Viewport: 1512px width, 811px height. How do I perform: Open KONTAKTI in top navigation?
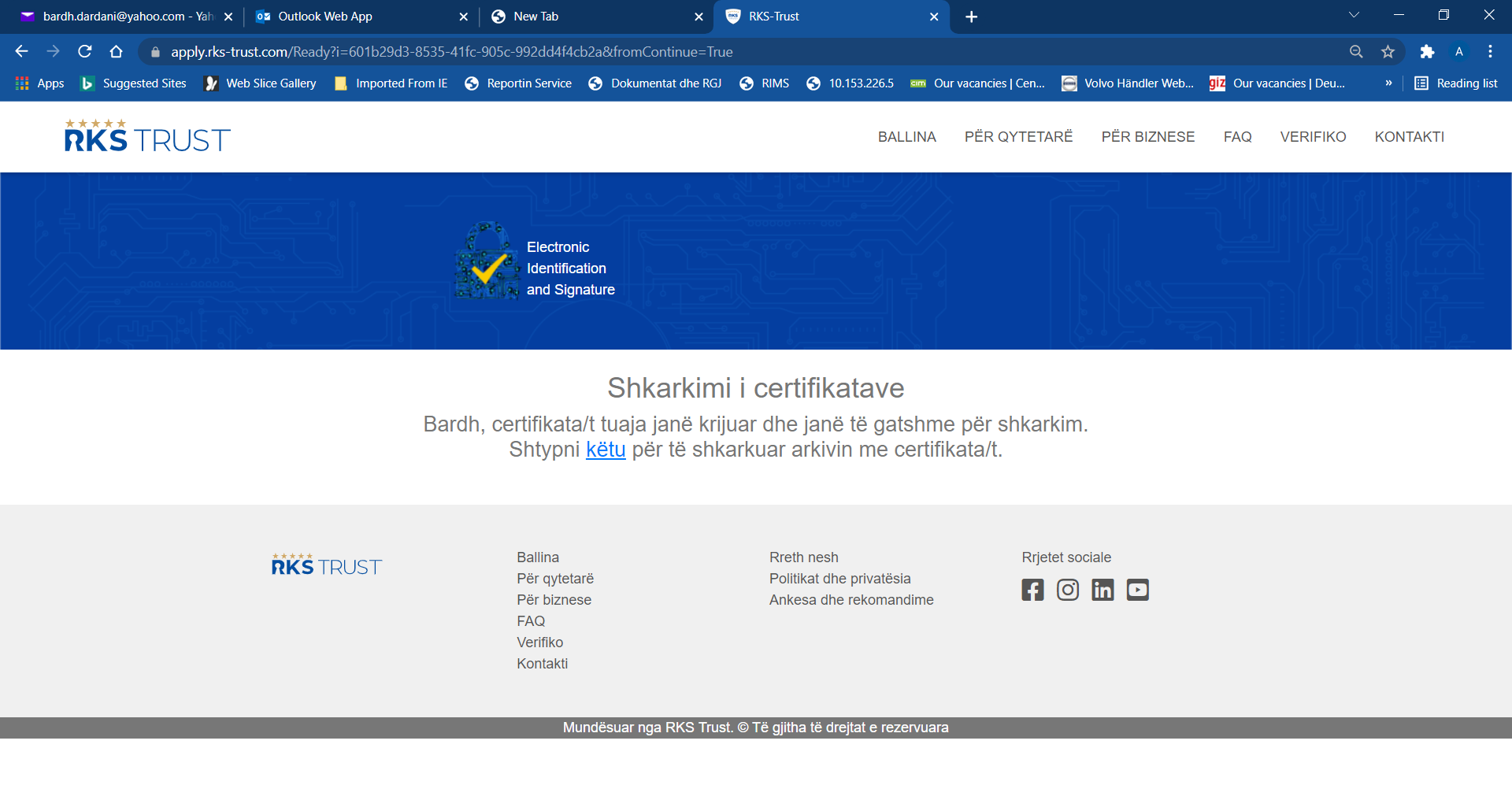tap(1410, 137)
